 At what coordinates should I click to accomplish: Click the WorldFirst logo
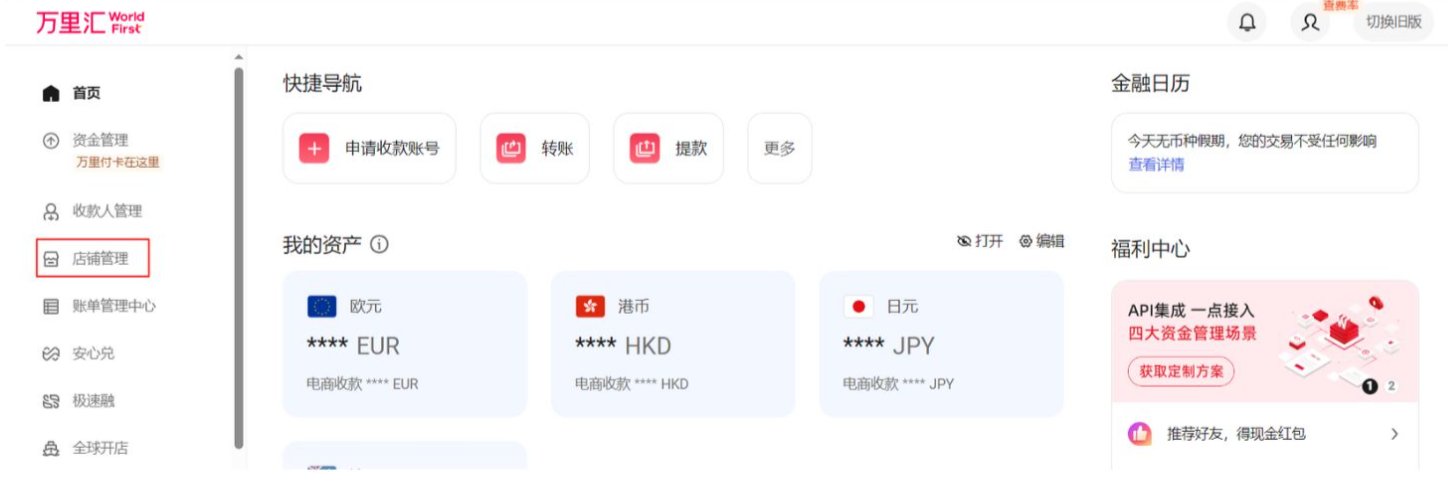coord(90,23)
